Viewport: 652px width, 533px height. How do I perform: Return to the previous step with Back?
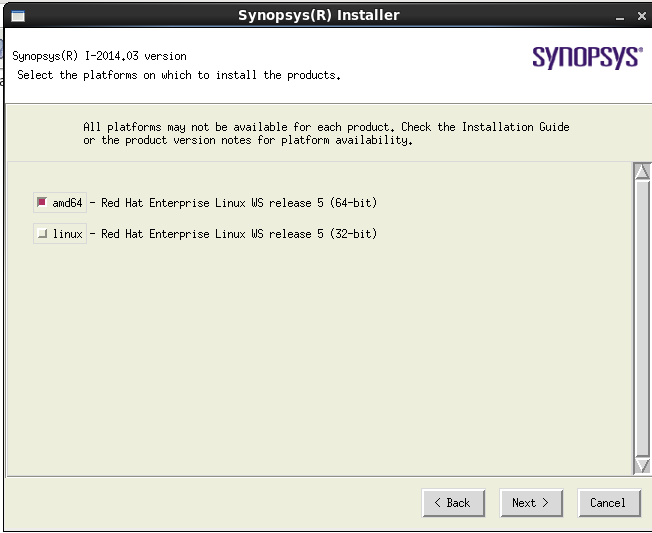point(453,503)
